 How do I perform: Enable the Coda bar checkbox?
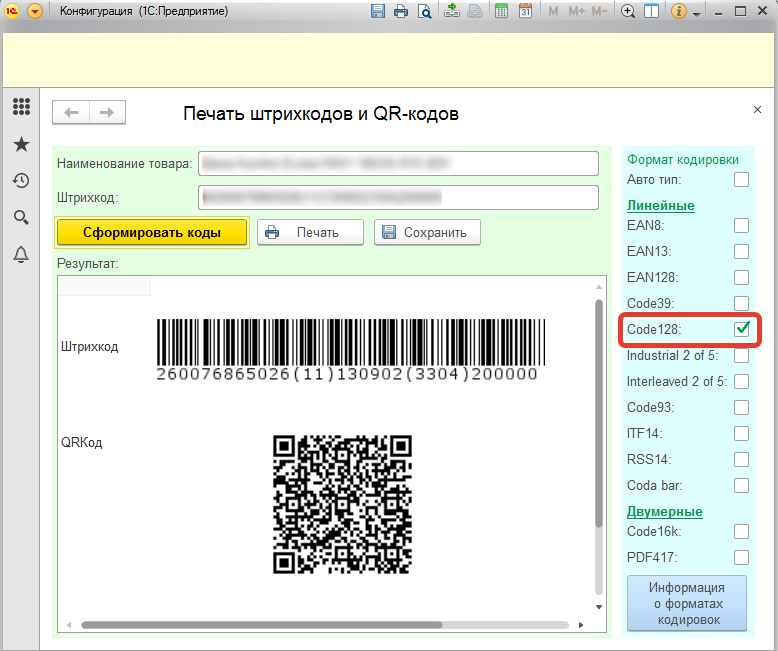coord(741,485)
